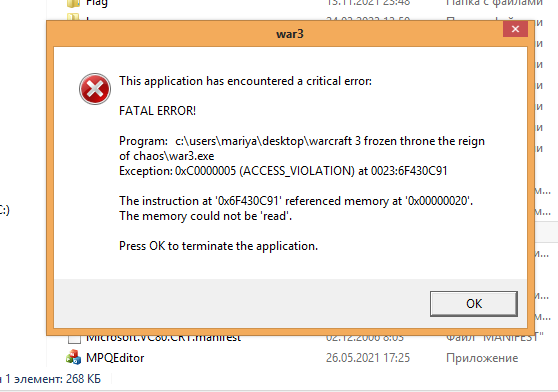558x392 pixels.
Task: Click the ACCESS_VIOLATION exception line
Action: coord(283,171)
